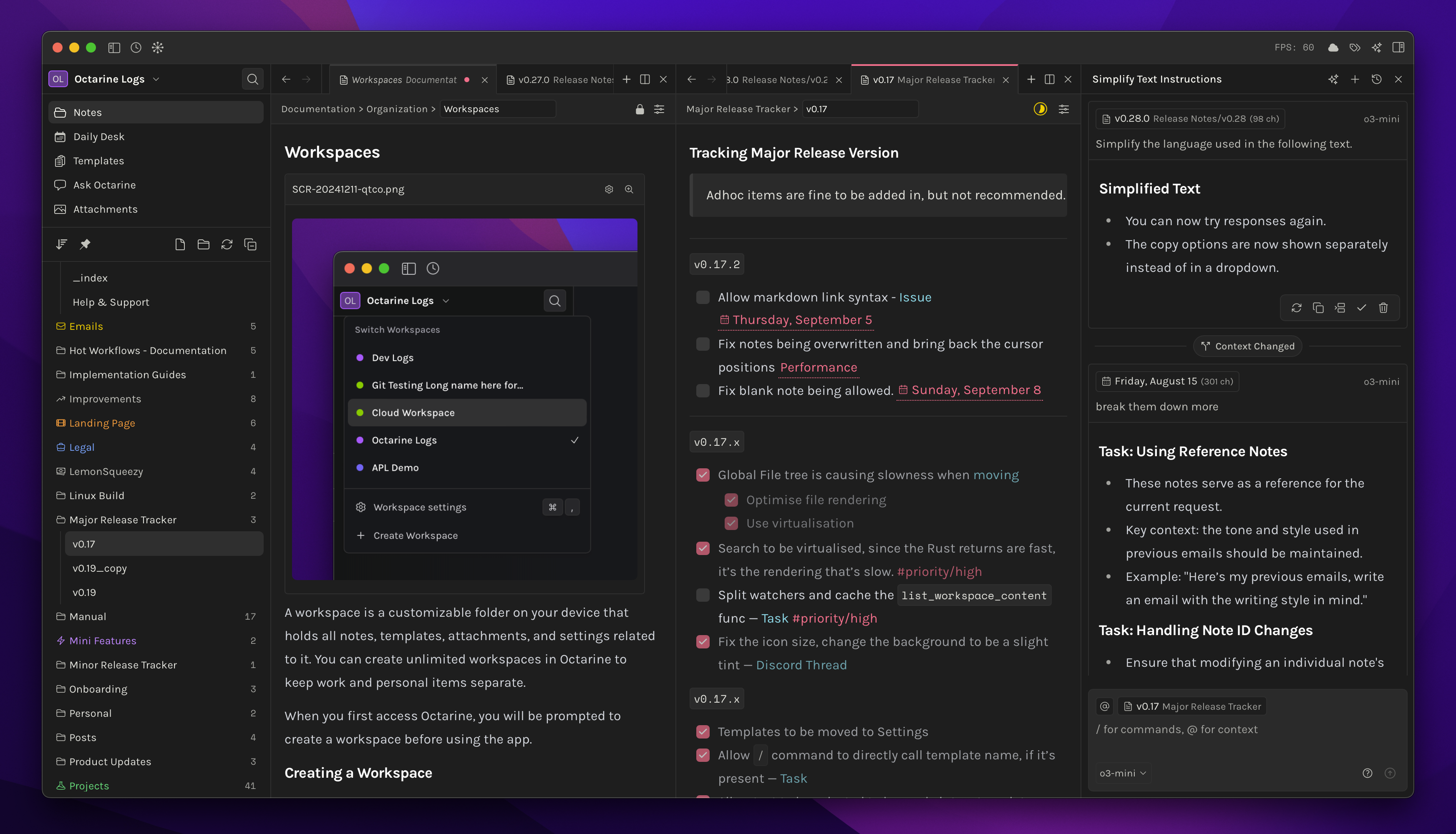Add new tab in left editor pane
The height and width of the screenshot is (834, 1456).
coord(626,80)
